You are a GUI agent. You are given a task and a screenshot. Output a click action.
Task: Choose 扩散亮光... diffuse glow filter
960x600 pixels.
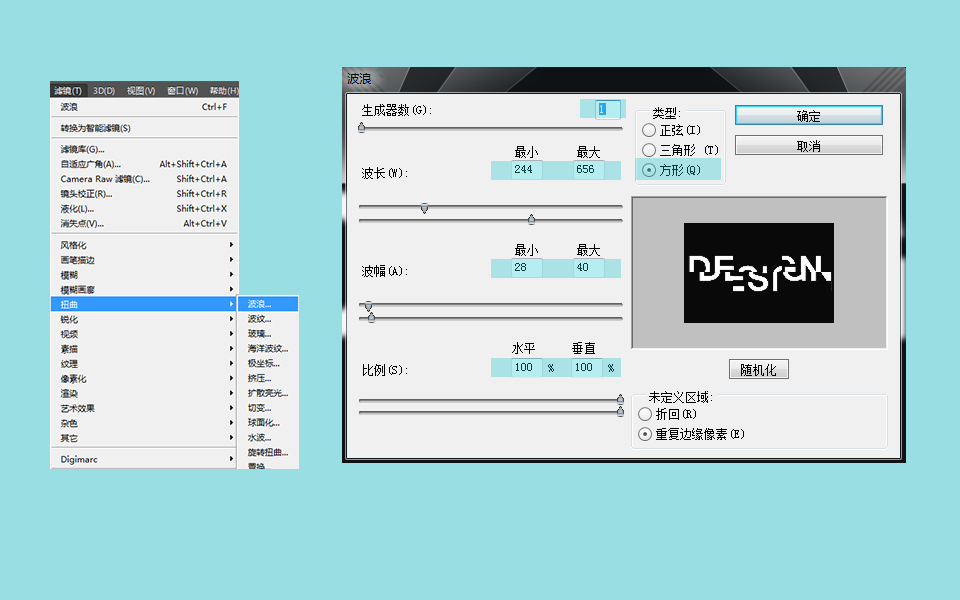click(268, 393)
